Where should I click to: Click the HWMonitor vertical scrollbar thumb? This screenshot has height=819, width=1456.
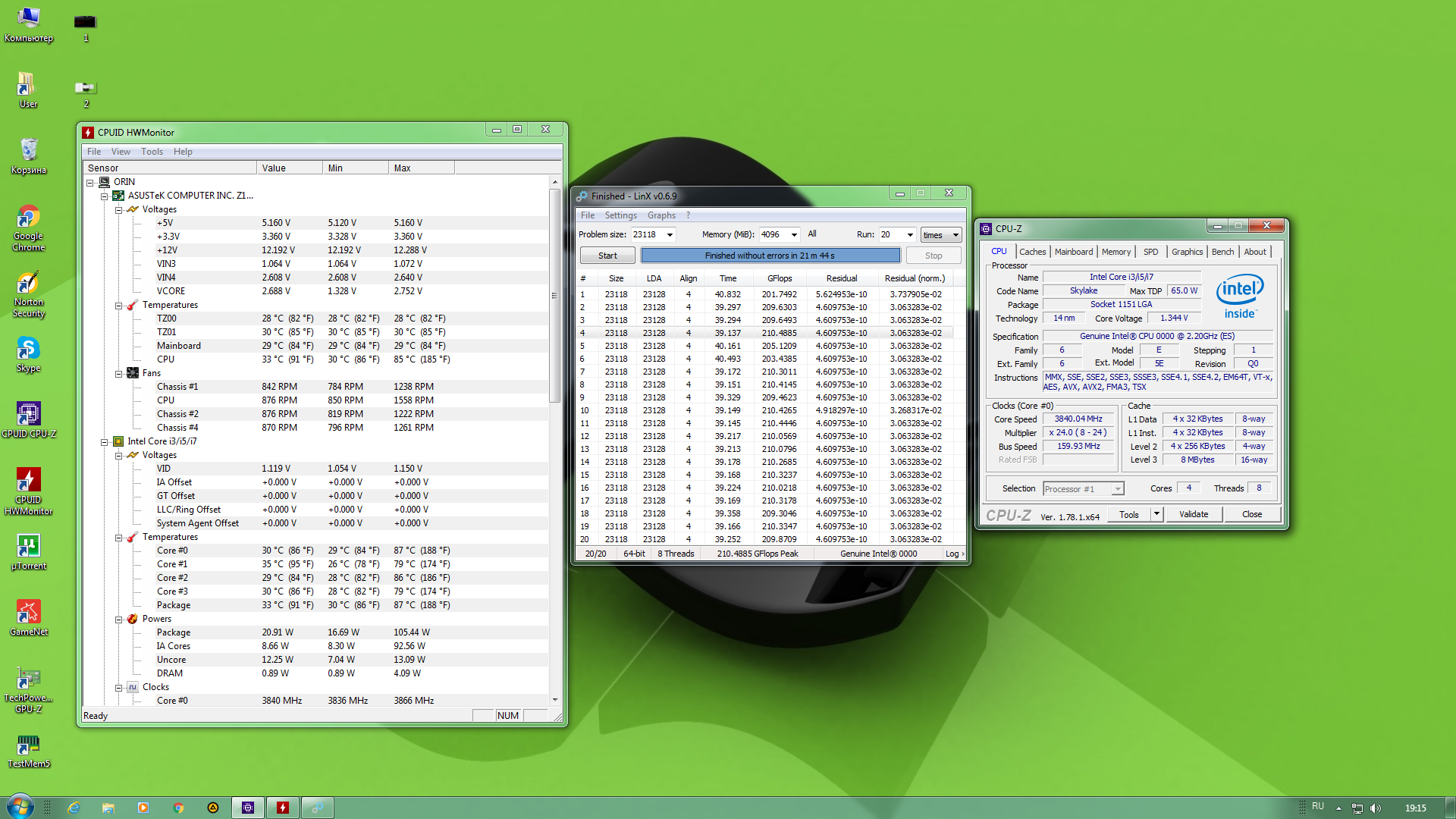tap(554, 296)
